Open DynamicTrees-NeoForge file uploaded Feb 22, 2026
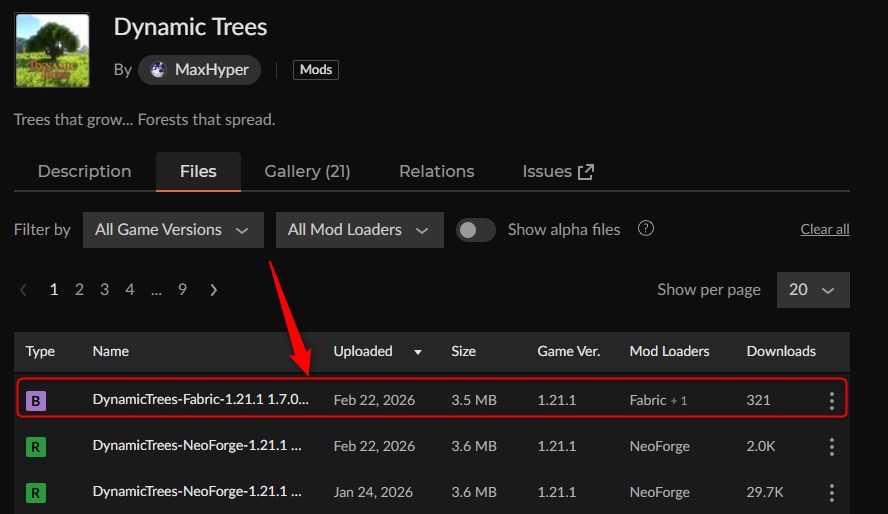 [197, 446]
